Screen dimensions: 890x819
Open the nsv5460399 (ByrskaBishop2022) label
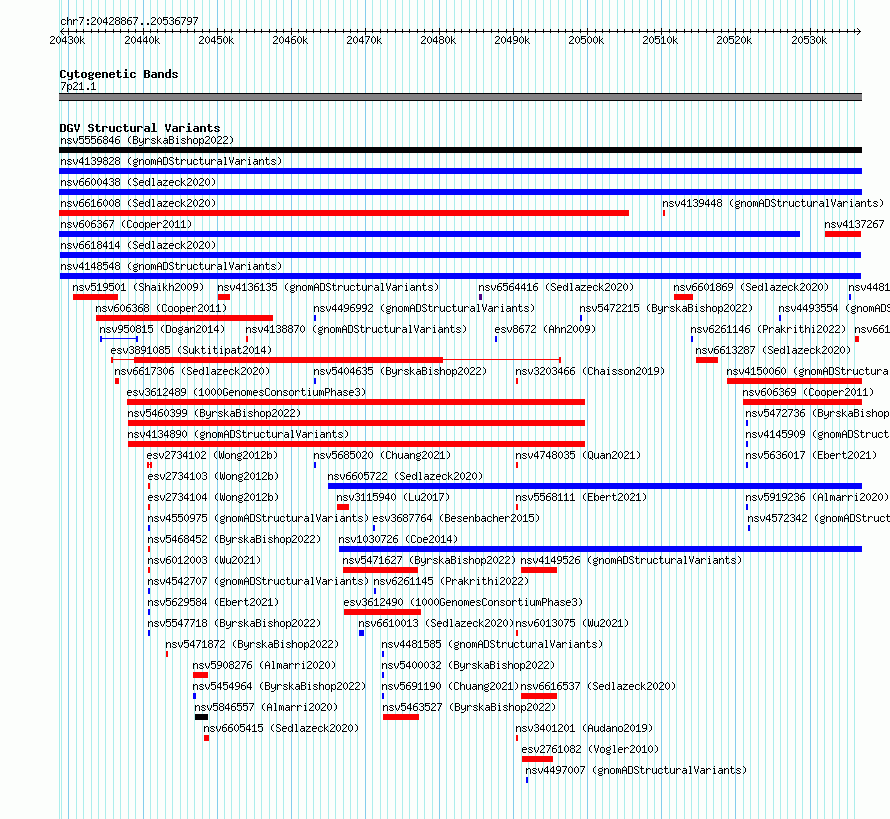[214, 413]
